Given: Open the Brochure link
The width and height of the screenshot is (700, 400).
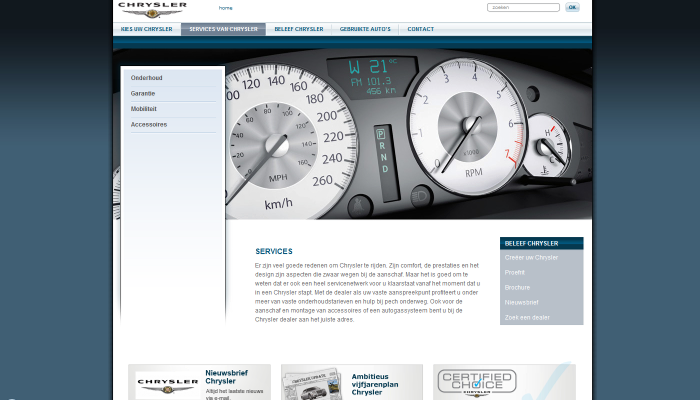Looking at the screenshot, I should (x=517, y=287).
